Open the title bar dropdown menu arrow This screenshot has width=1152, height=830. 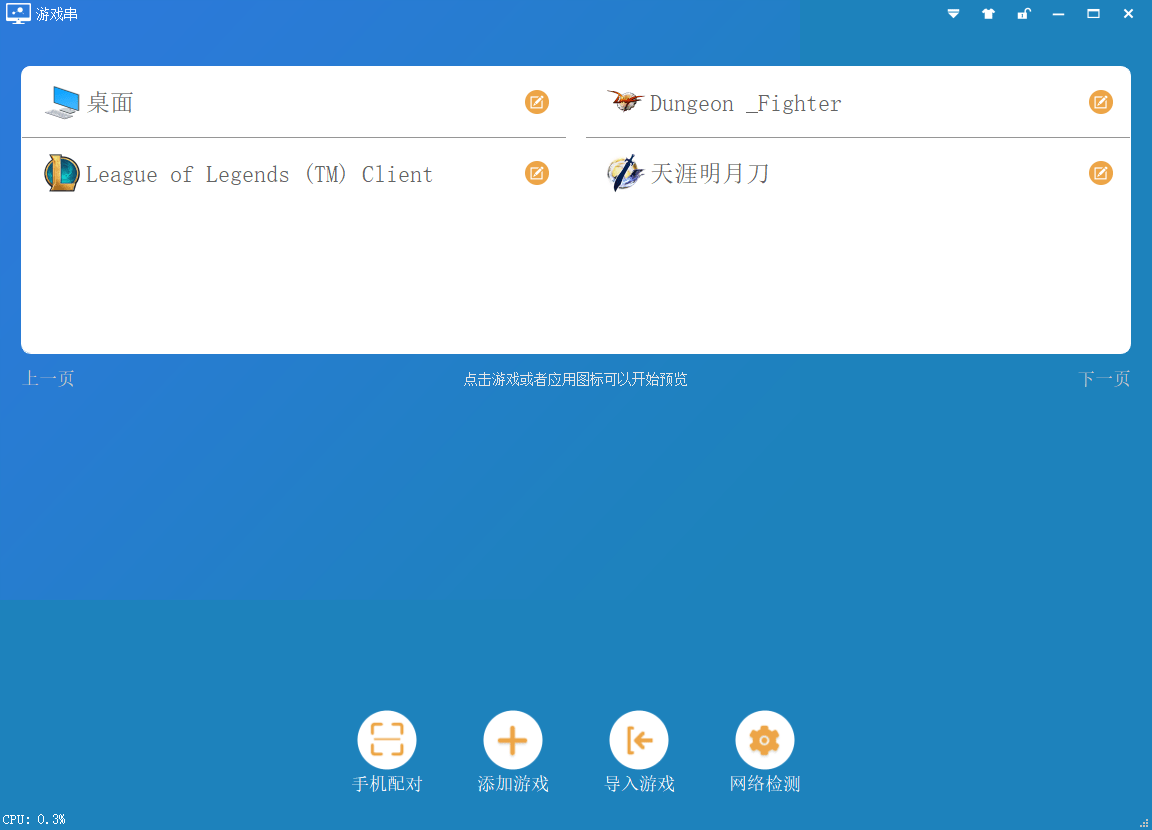click(953, 14)
